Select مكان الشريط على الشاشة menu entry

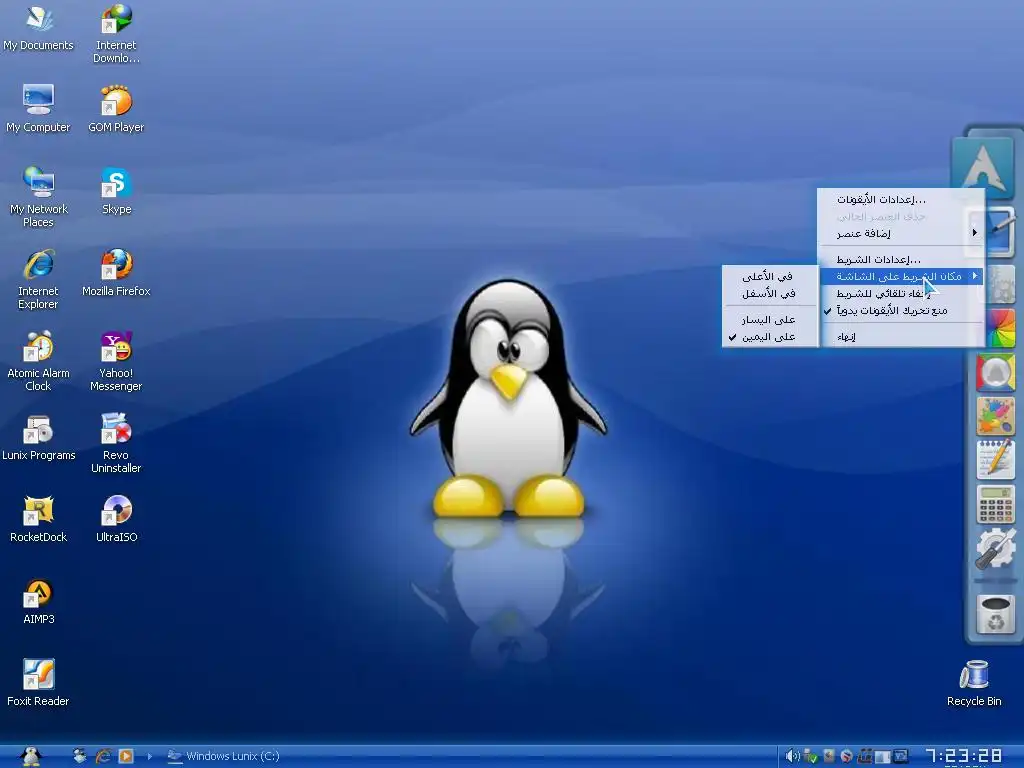pyautogui.click(x=901, y=276)
